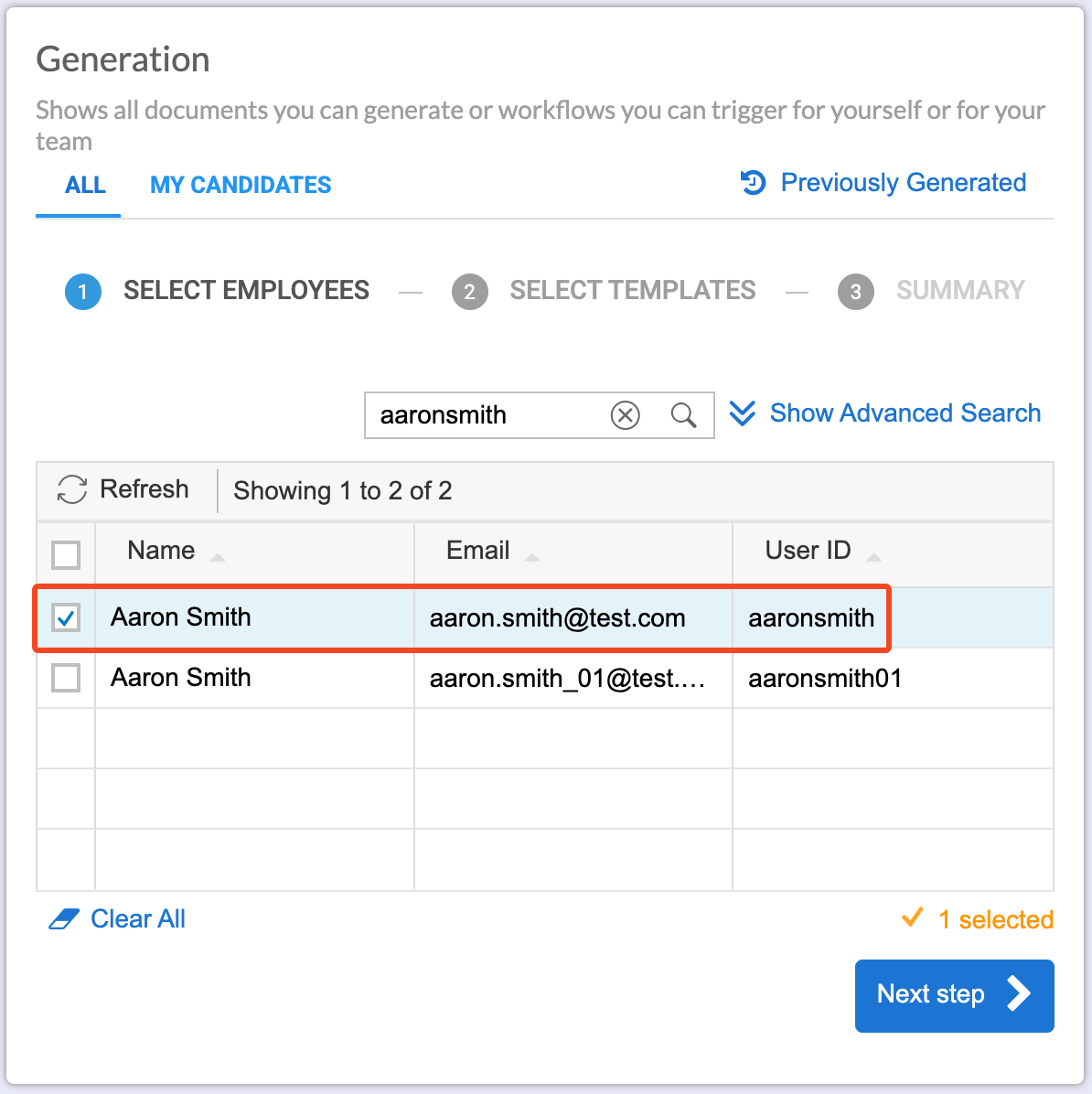Sort table by Email column arrow
The width and height of the screenshot is (1092, 1094).
click(532, 557)
